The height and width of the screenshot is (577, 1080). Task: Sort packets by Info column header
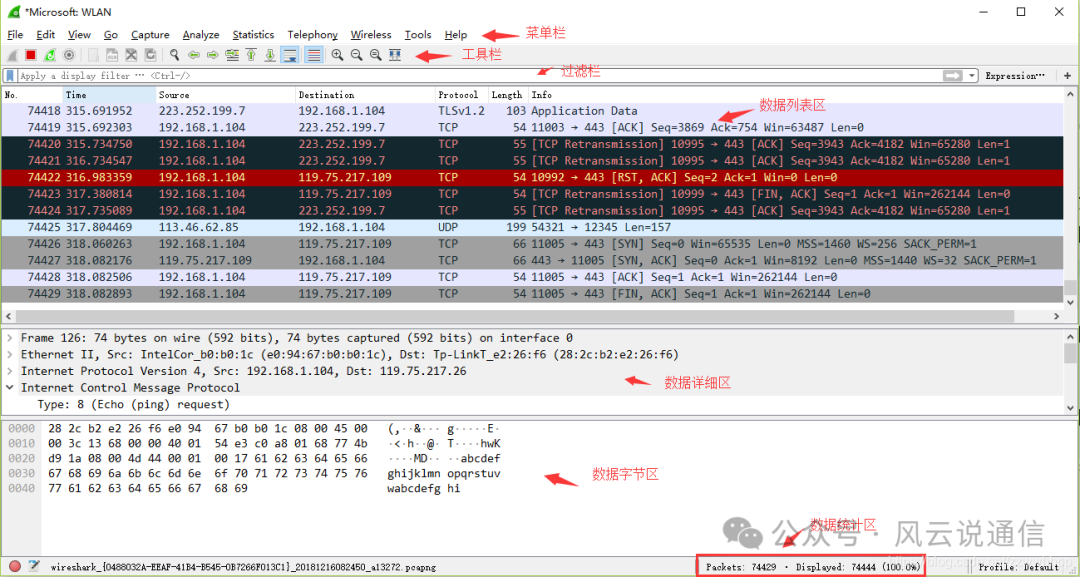(x=796, y=95)
